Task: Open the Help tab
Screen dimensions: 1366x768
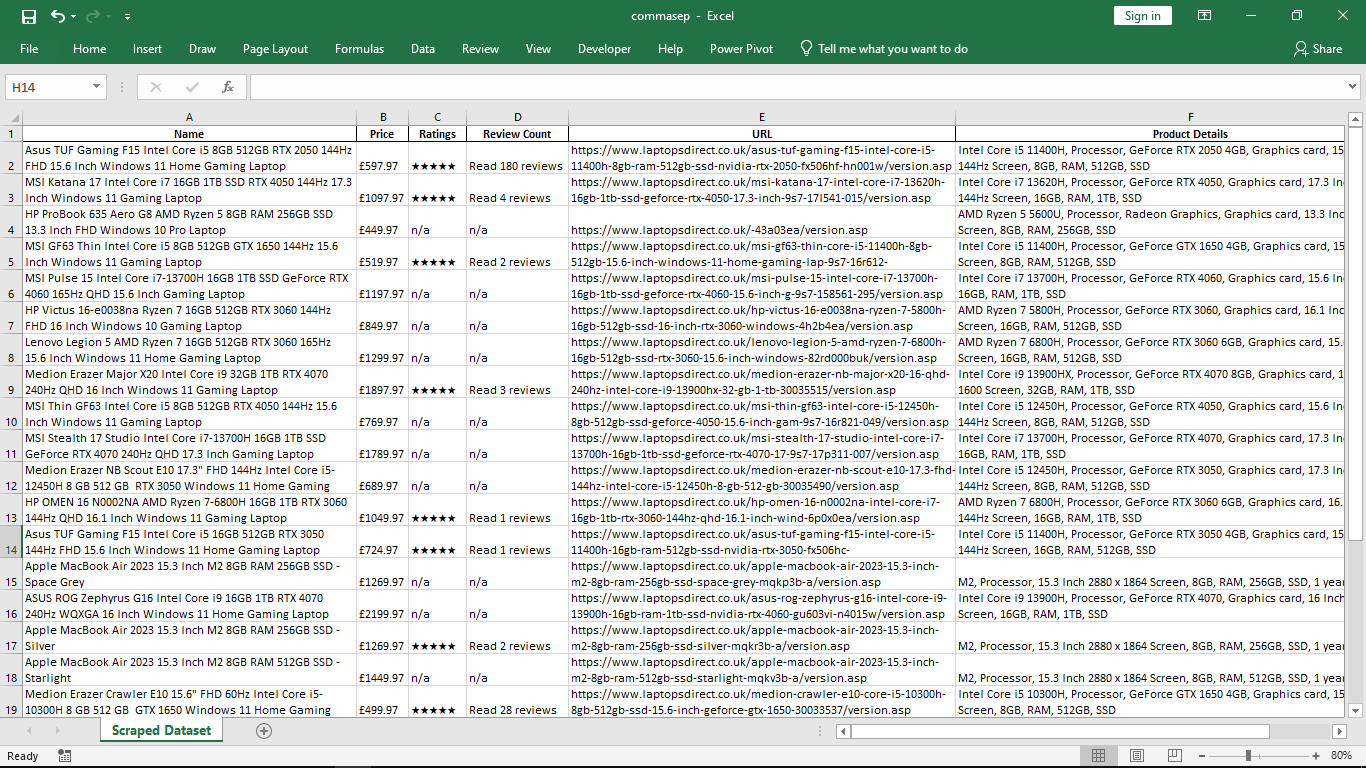Action: click(x=670, y=49)
